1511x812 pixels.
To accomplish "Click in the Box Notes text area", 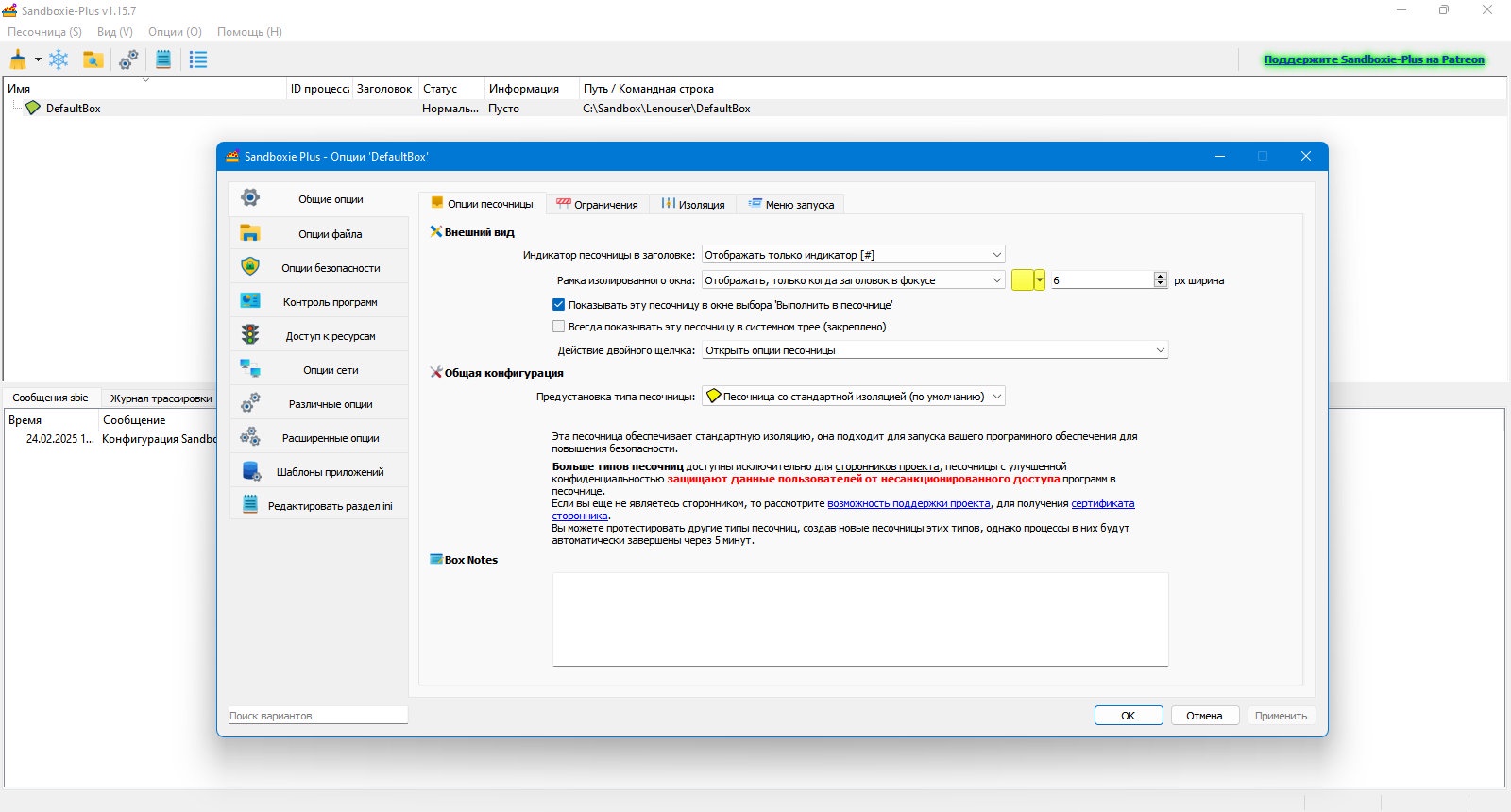I will pos(860,618).
